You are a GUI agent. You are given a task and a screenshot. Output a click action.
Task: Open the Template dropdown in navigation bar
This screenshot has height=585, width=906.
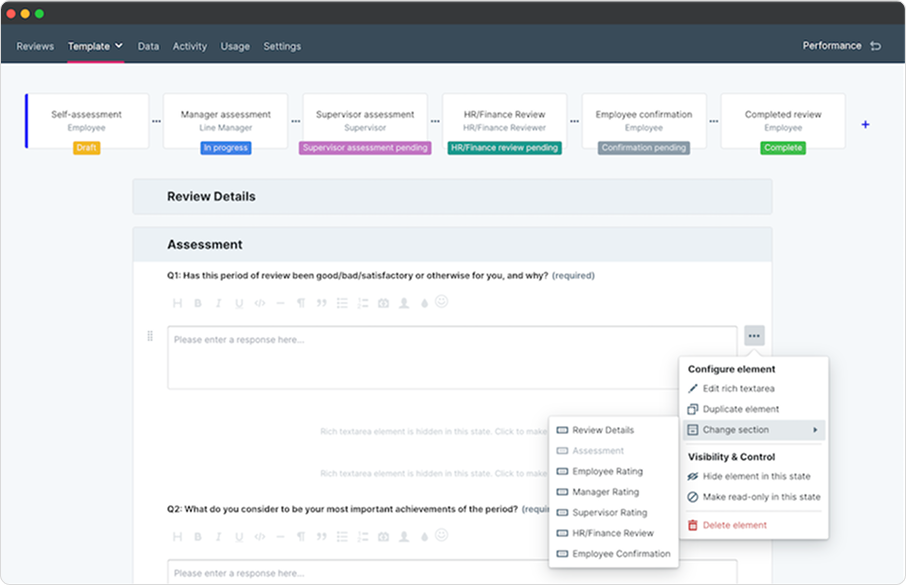[x=95, y=46]
